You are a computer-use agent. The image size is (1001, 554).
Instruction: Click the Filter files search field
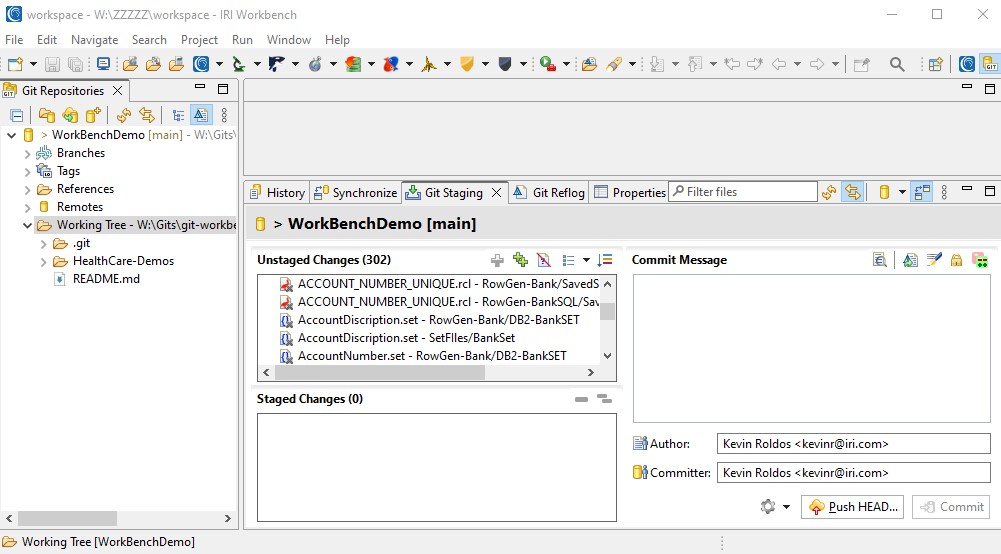(x=743, y=192)
